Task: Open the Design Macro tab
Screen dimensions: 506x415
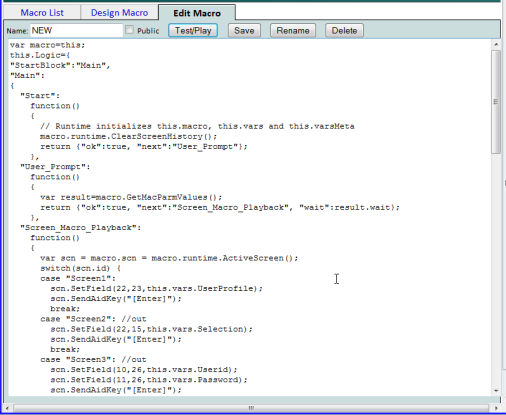Action: (x=119, y=13)
